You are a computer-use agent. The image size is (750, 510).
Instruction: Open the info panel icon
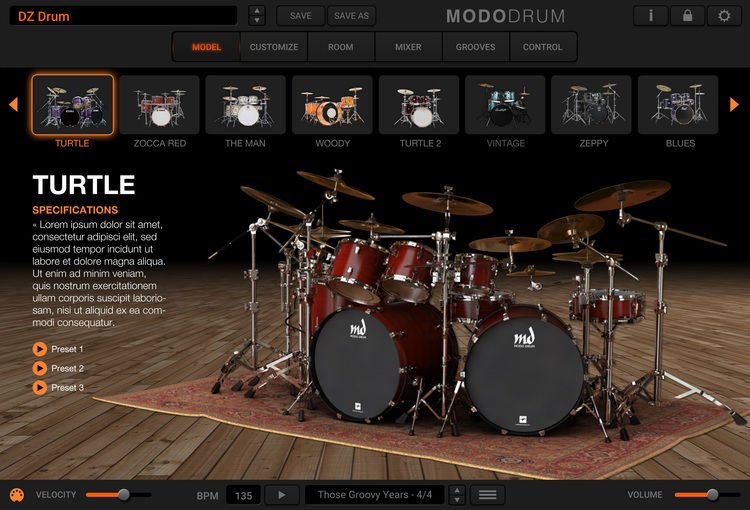650,16
